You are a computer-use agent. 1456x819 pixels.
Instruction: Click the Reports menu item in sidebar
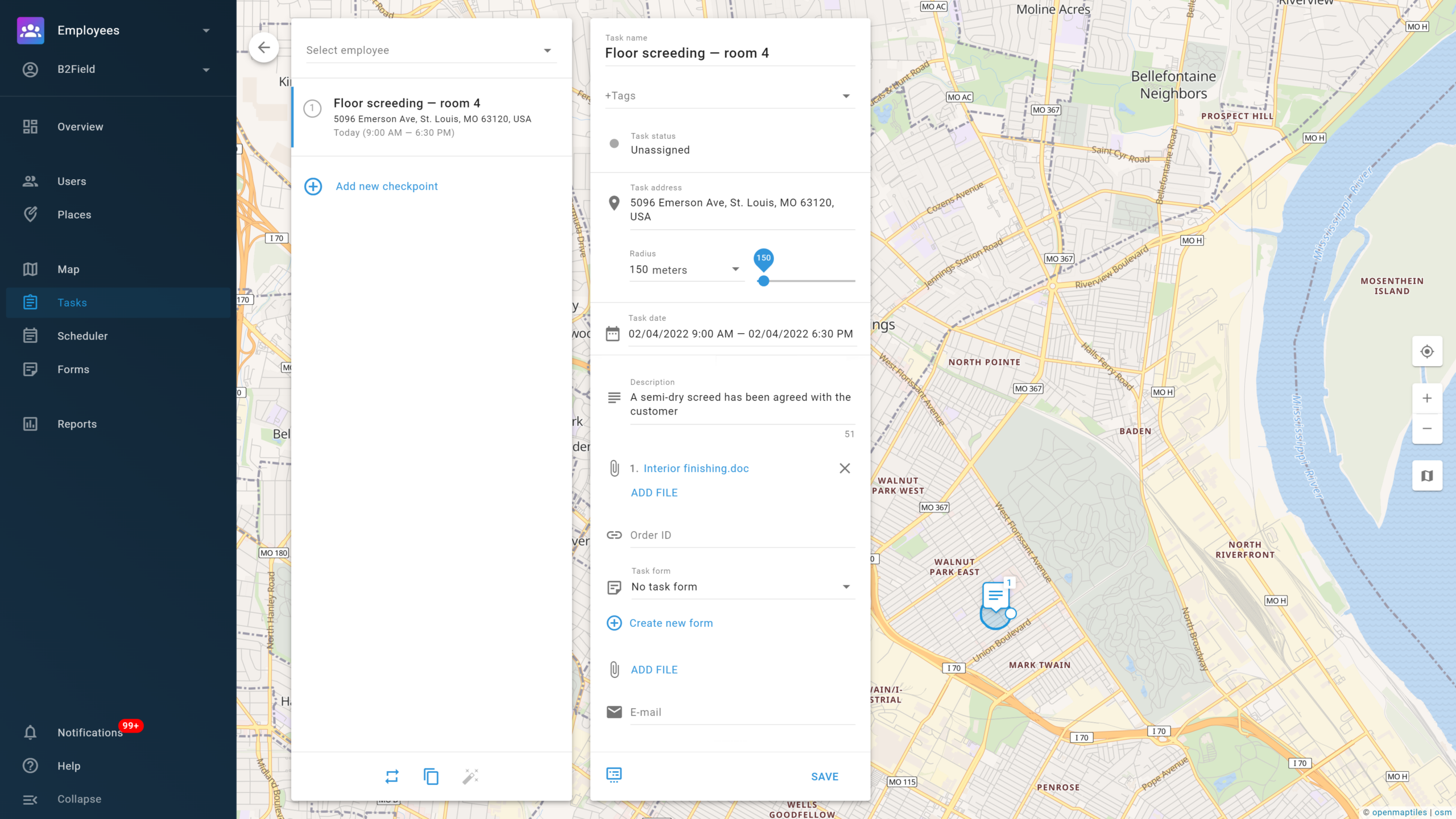click(x=77, y=423)
